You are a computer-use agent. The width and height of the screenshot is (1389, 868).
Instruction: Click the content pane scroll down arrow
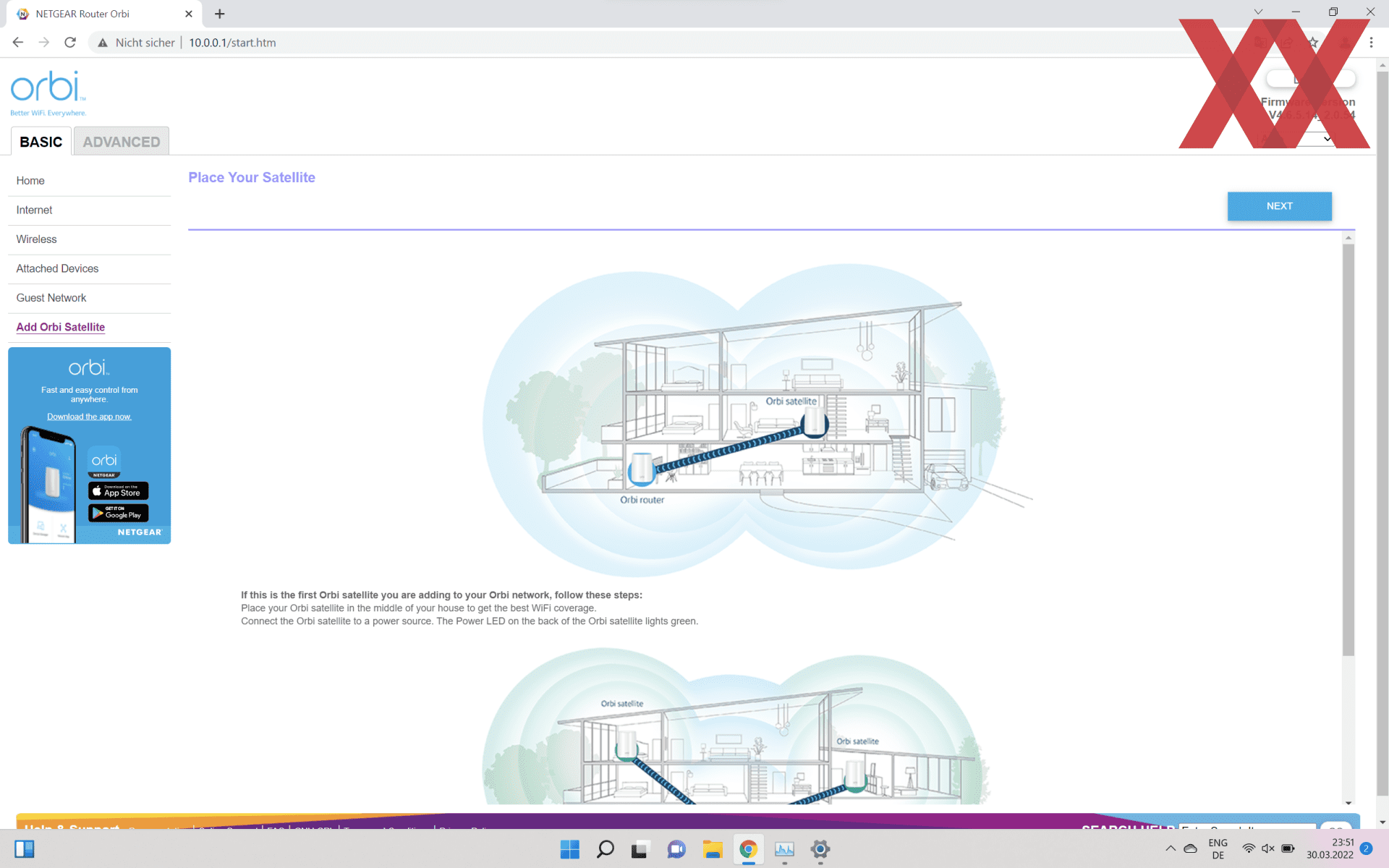[x=1348, y=802]
